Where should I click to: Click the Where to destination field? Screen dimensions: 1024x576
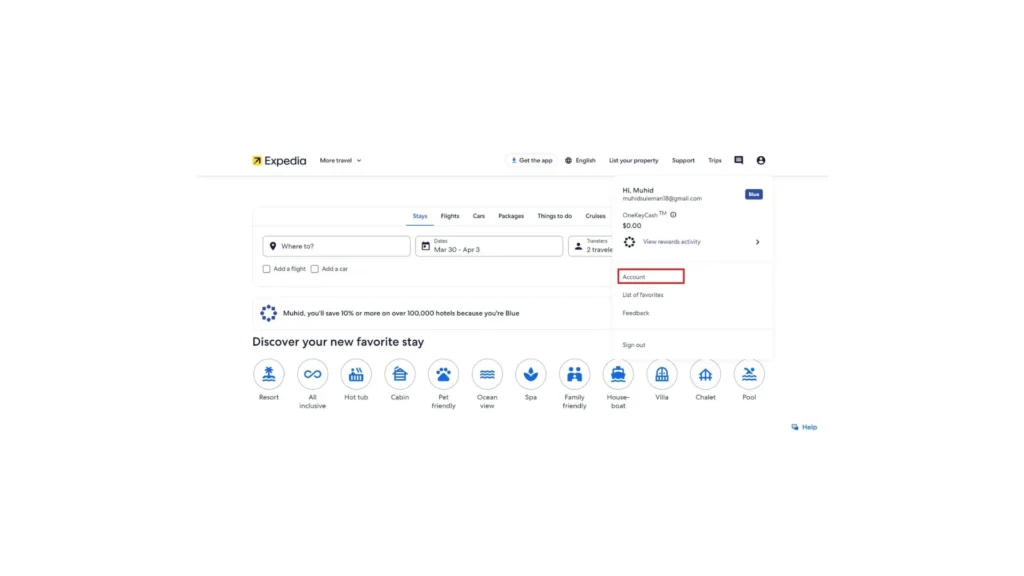tap(336, 246)
